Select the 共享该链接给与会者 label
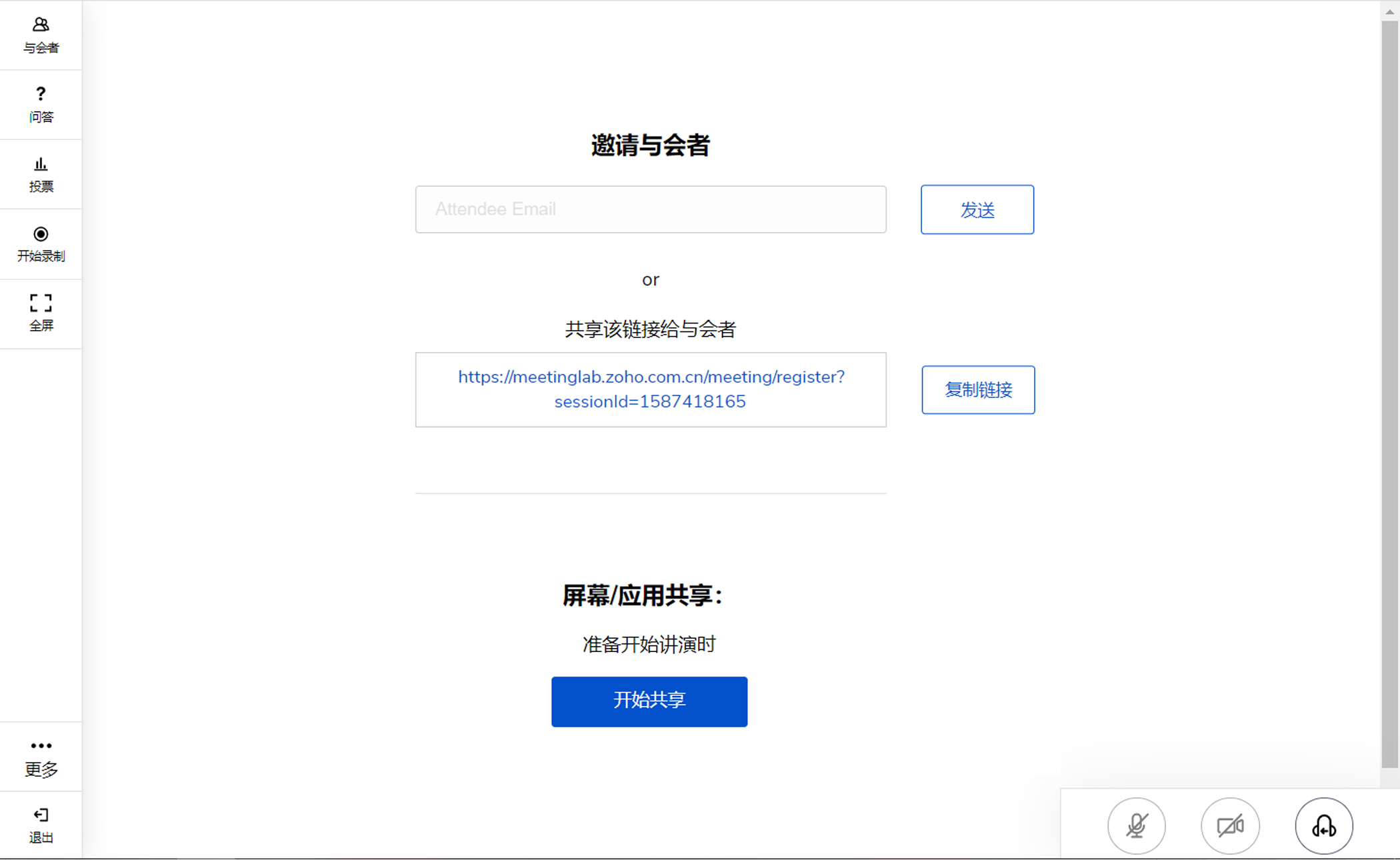The height and width of the screenshot is (860, 1400). [651, 329]
